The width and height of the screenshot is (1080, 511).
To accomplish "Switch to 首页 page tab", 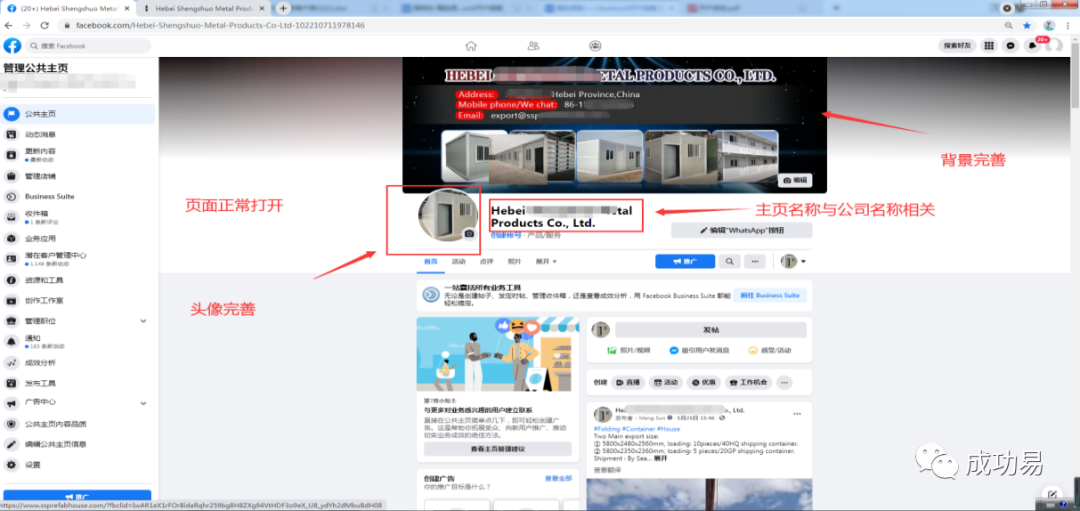I will point(430,262).
